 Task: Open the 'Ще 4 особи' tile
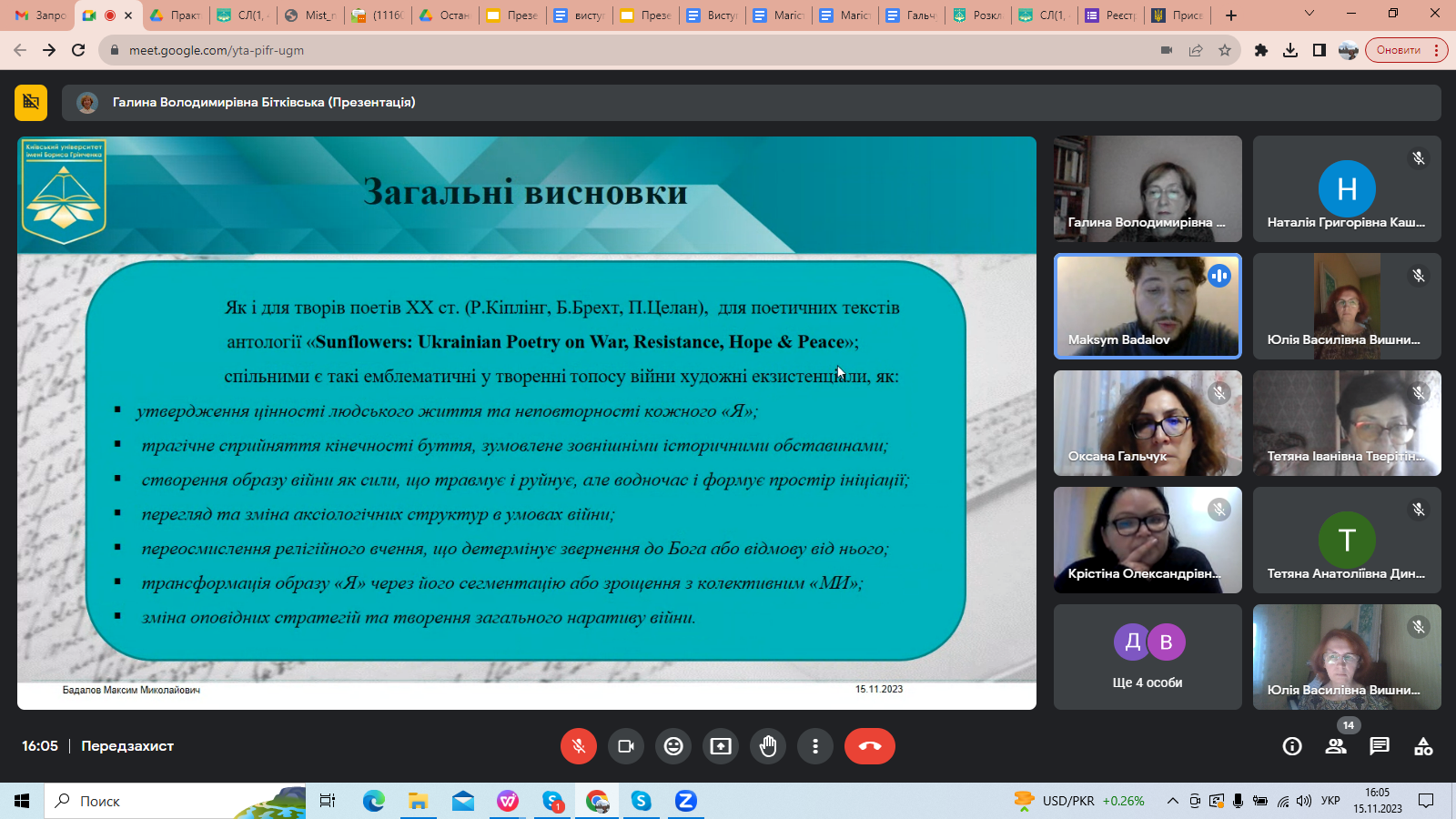tap(1147, 657)
